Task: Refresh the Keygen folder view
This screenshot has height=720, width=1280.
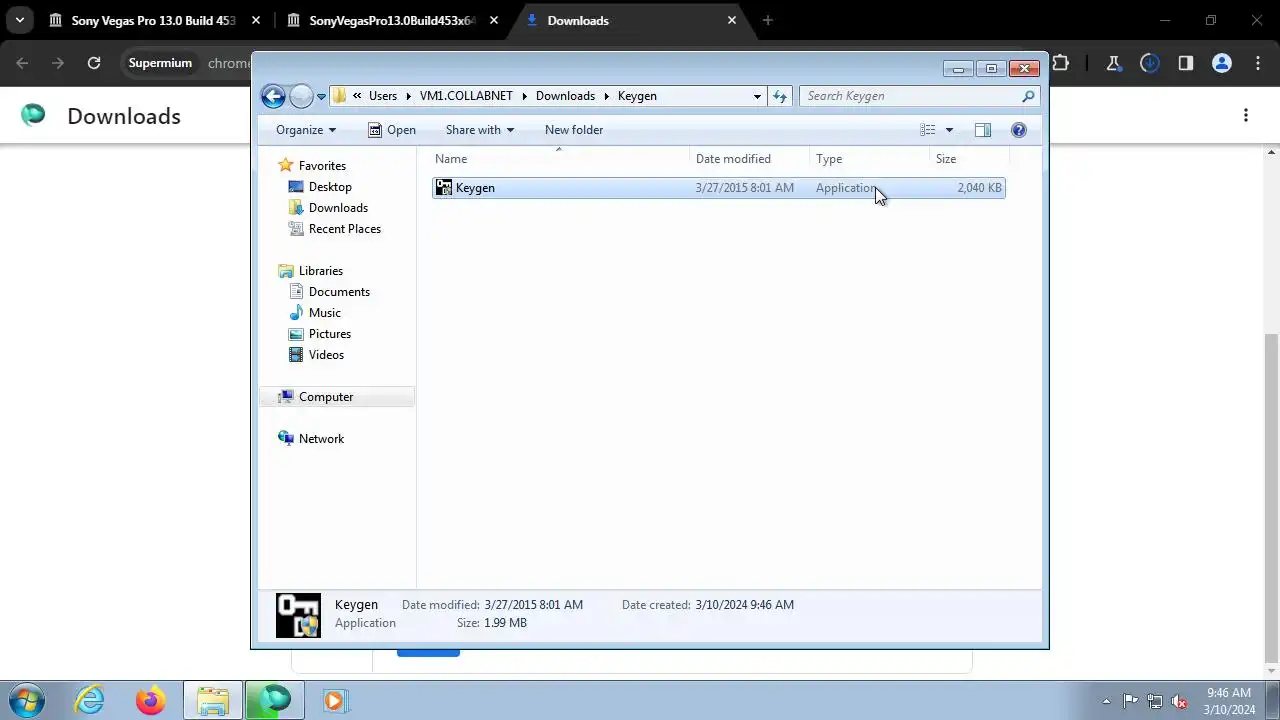Action: [780, 96]
